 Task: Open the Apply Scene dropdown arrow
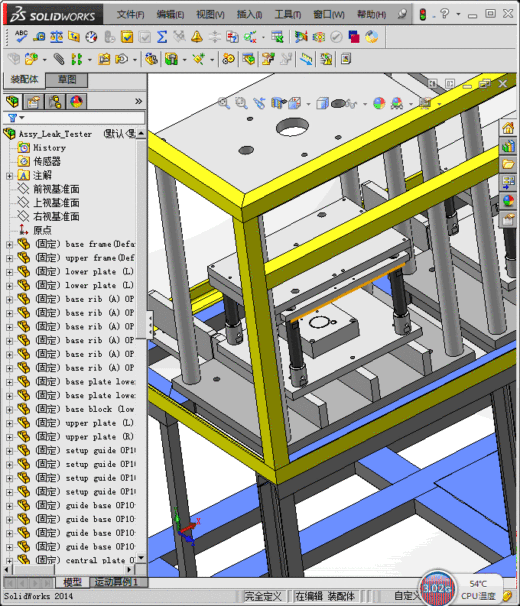410,104
